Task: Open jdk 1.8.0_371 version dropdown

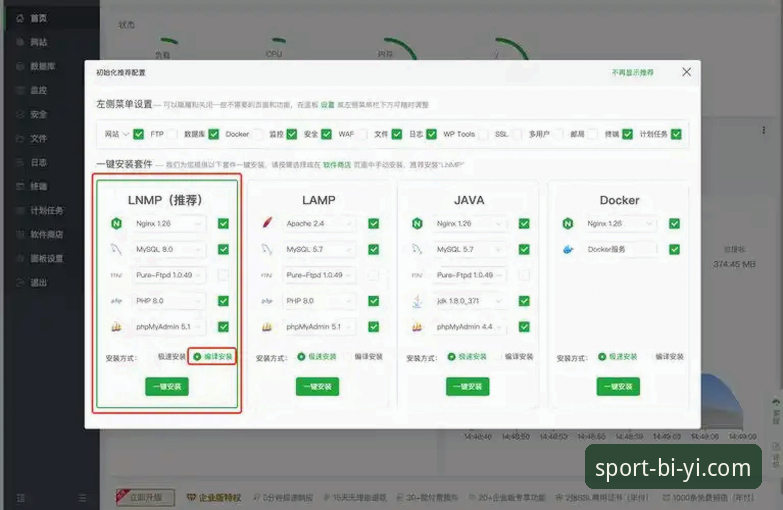Action: [x=469, y=301]
